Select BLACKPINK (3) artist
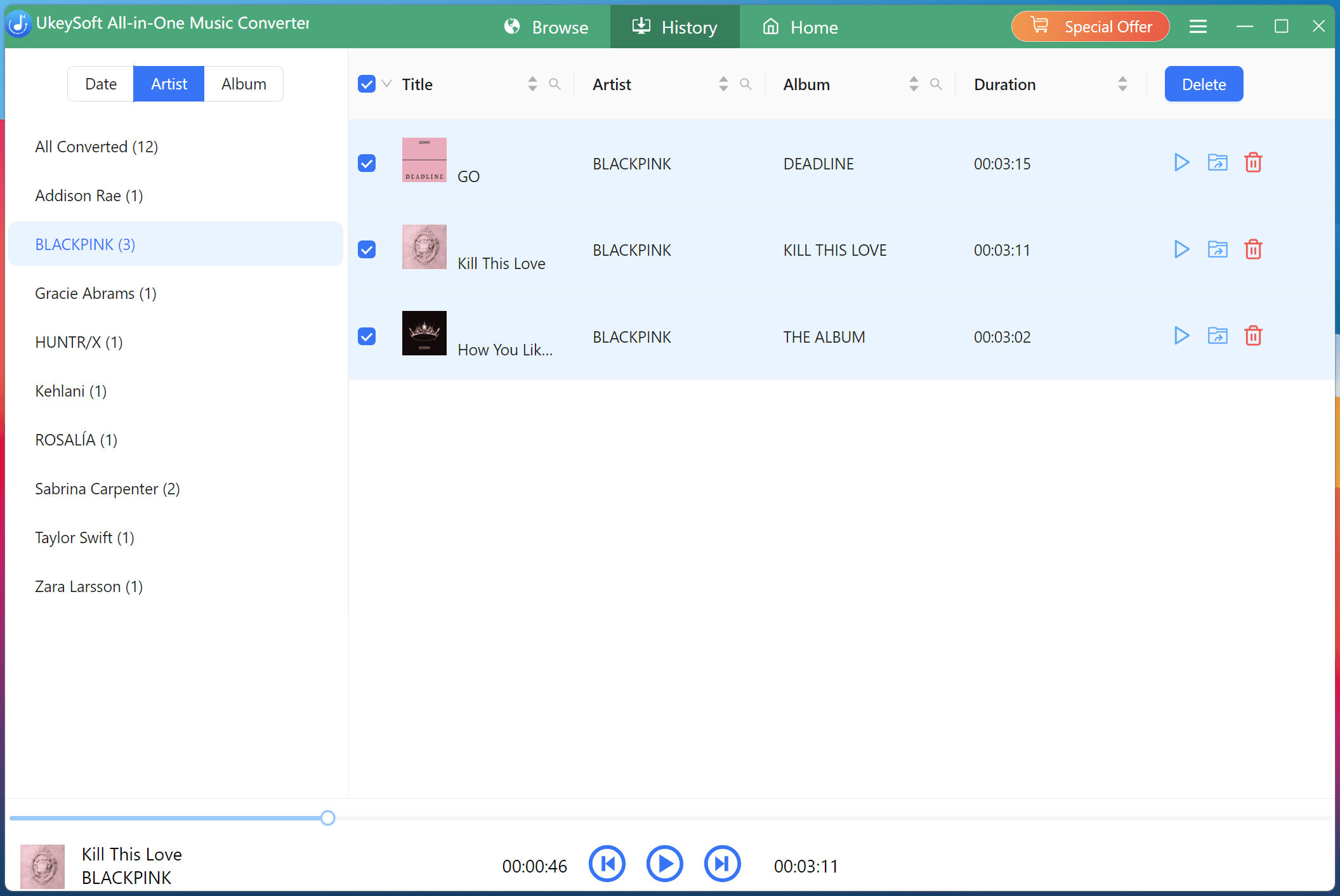Viewport: 1340px width, 896px height. tap(176, 244)
